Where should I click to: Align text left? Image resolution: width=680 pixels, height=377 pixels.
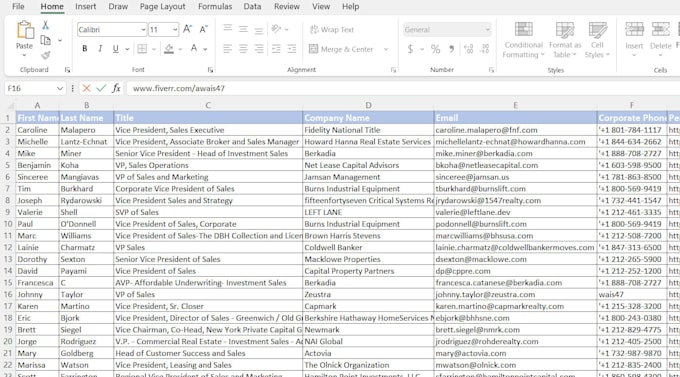pyautogui.click(x=227, y=49)
